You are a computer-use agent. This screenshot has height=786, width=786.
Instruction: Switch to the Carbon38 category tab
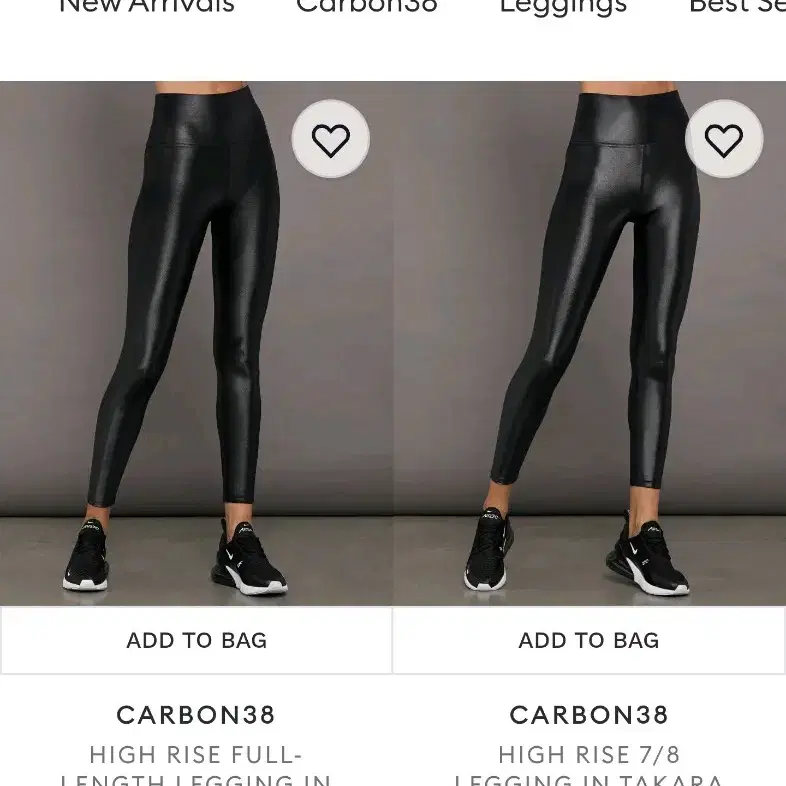pyautogui.click(x=367, y=7)
